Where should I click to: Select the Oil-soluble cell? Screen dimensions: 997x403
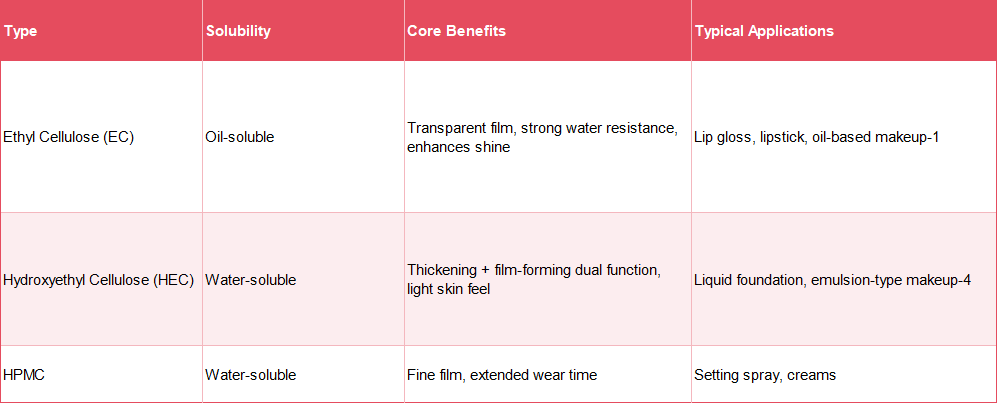(303, 137)
